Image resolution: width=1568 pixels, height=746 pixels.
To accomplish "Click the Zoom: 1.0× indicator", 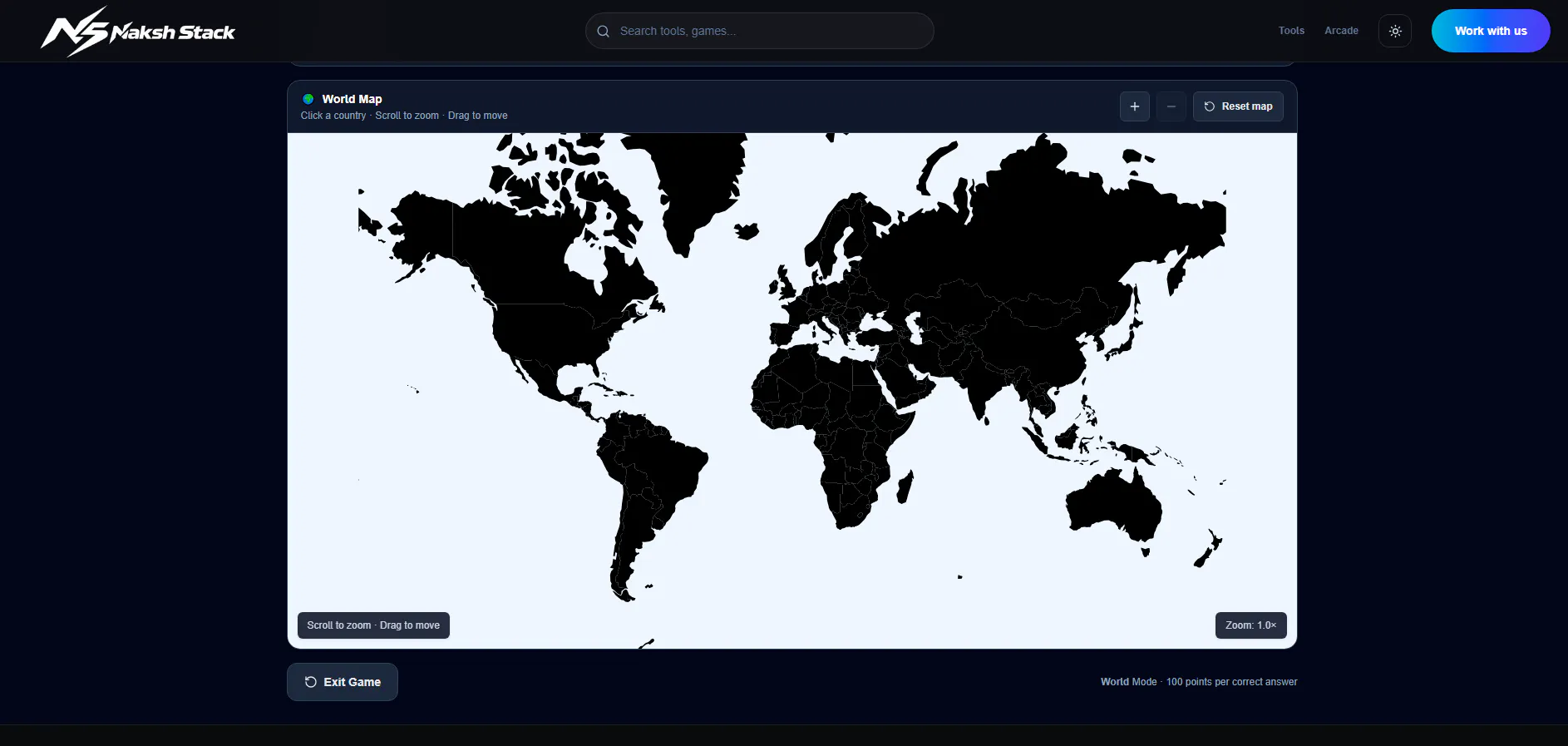I will (x=1251, y=625).
